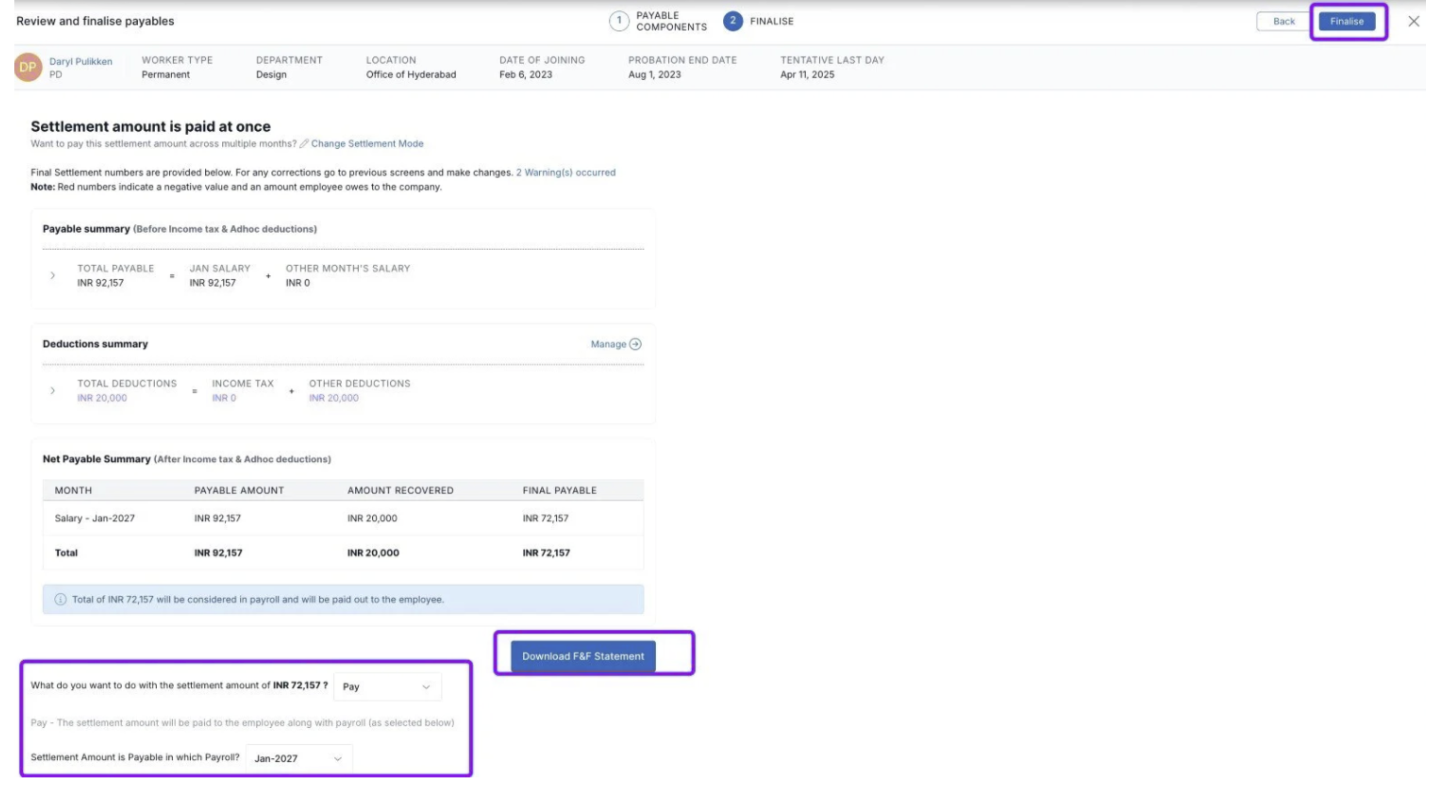Click the Manage deductions link
This screenshot has height=809, width=1430.
pyautogui.click(x=608, y=344)
